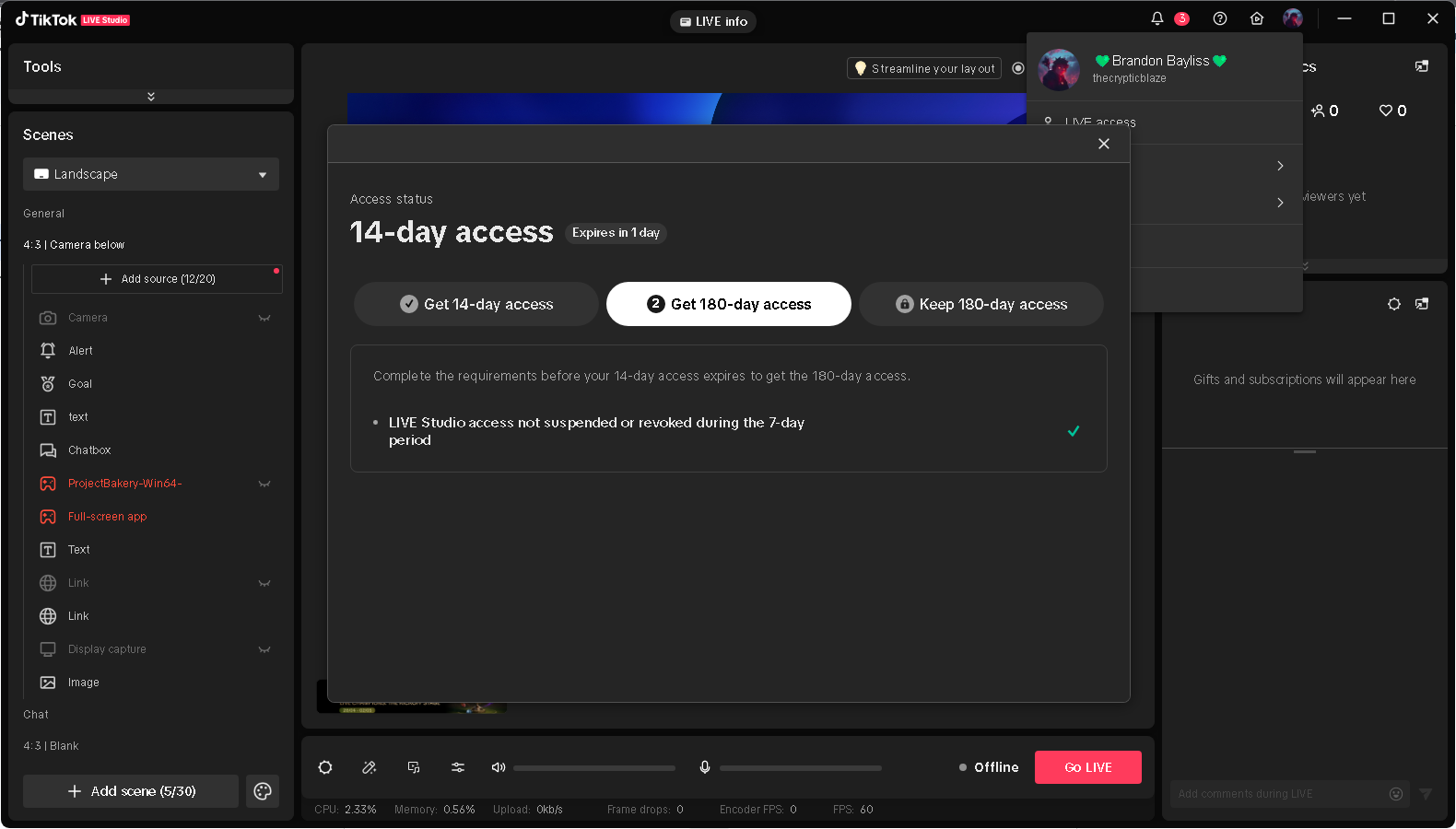Click the profile avatar in title bar
Screen dimensions: 1456x829
[x=1293, y=18]
